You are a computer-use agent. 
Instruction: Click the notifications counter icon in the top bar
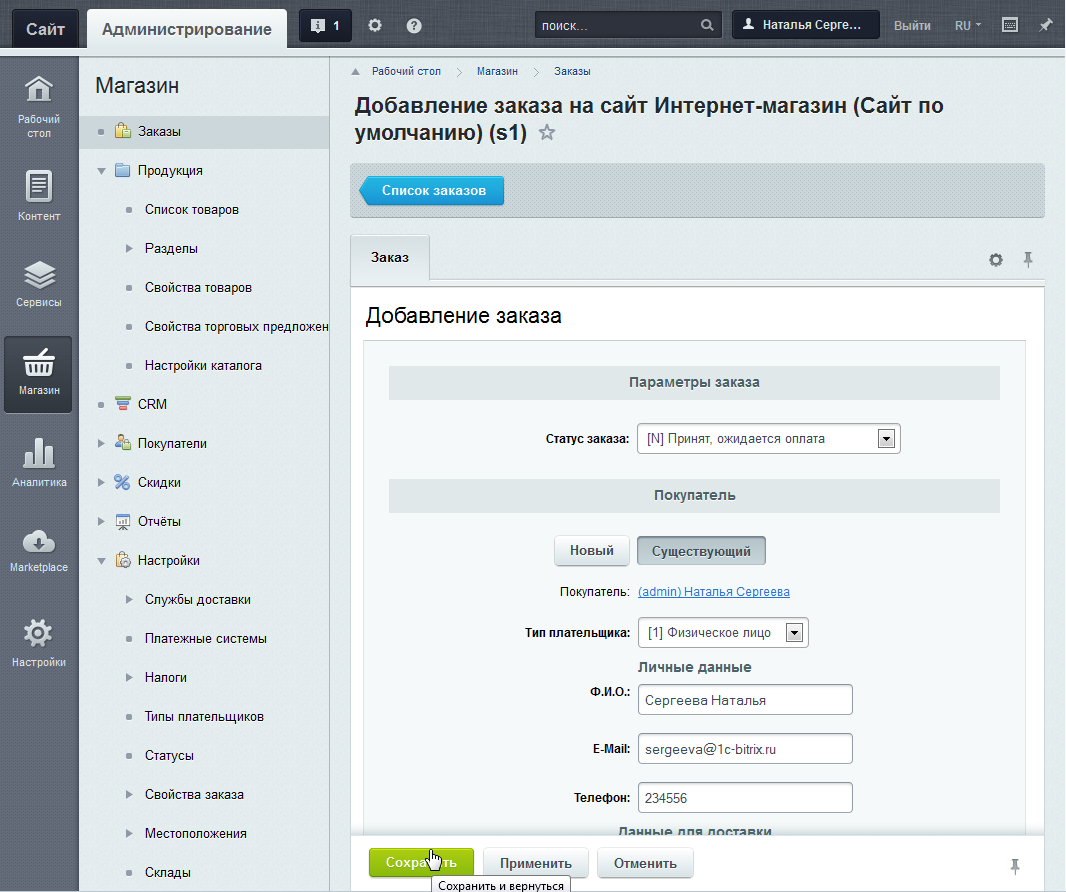[x=325, y=26]
